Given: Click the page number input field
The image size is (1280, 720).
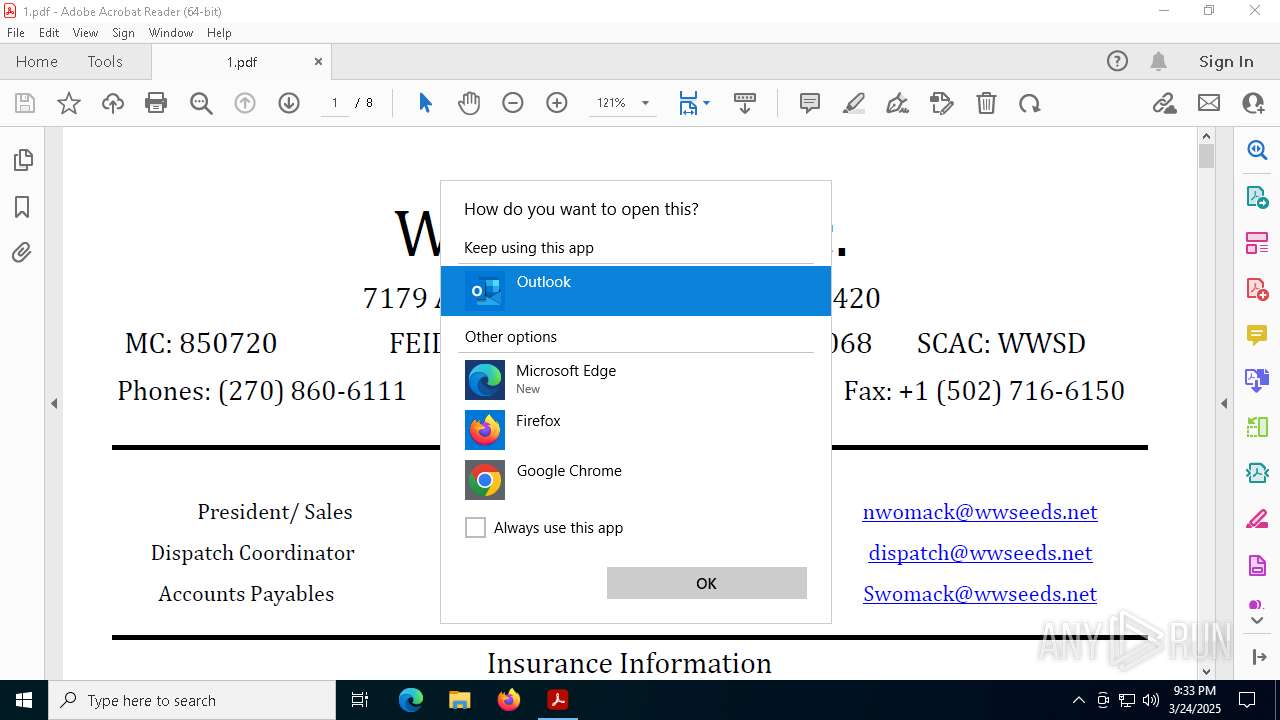Looking at the screenshot, I should point(334,103).
